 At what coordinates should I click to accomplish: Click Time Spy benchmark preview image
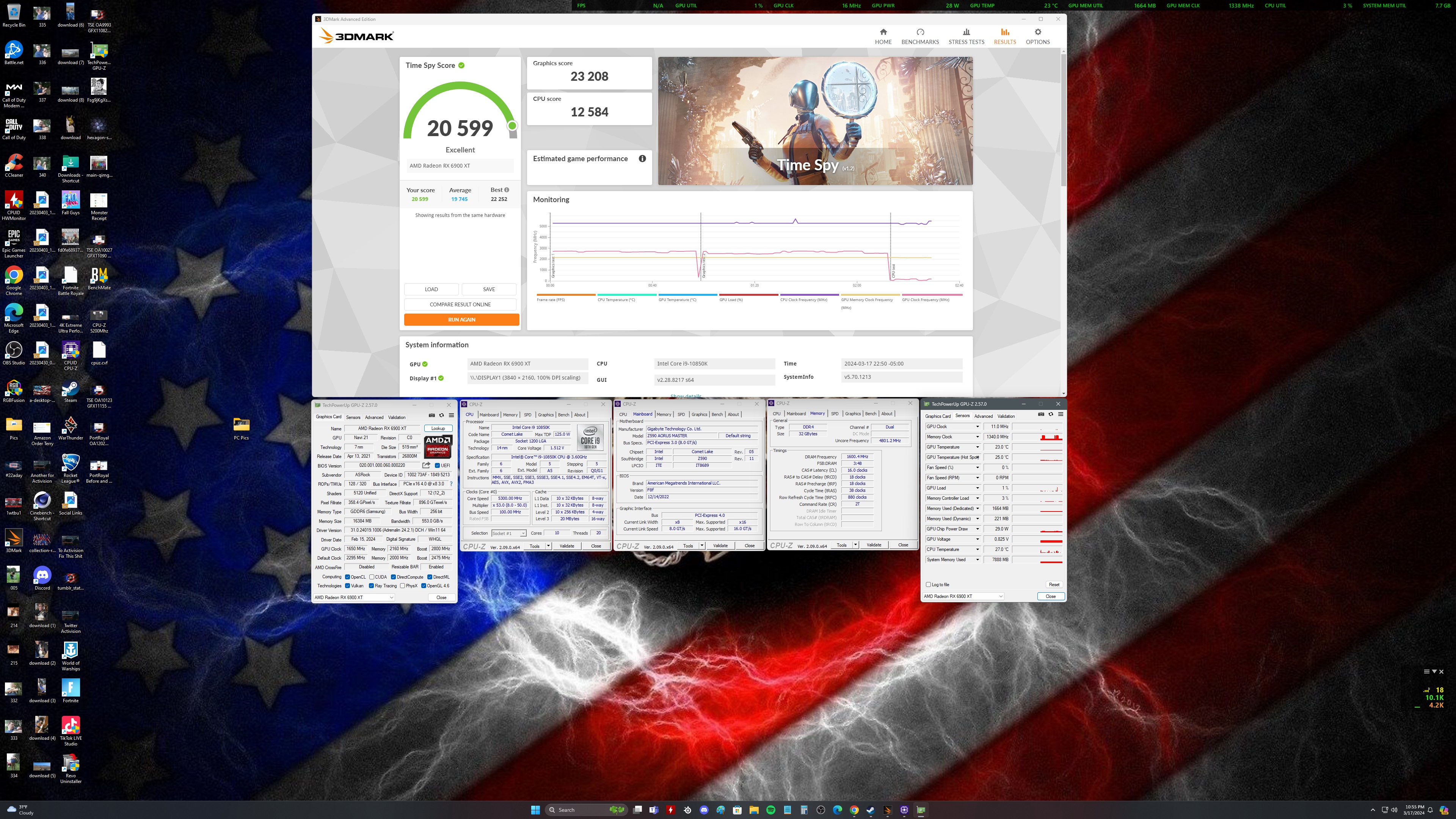[x=815, y=121]
